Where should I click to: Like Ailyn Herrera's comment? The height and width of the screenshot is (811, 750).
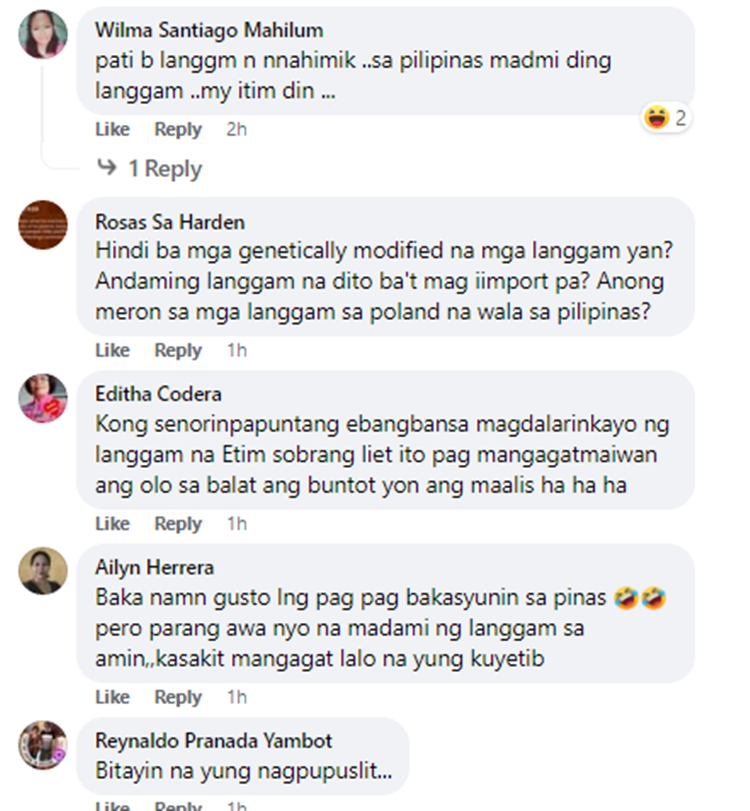[112, 697]
